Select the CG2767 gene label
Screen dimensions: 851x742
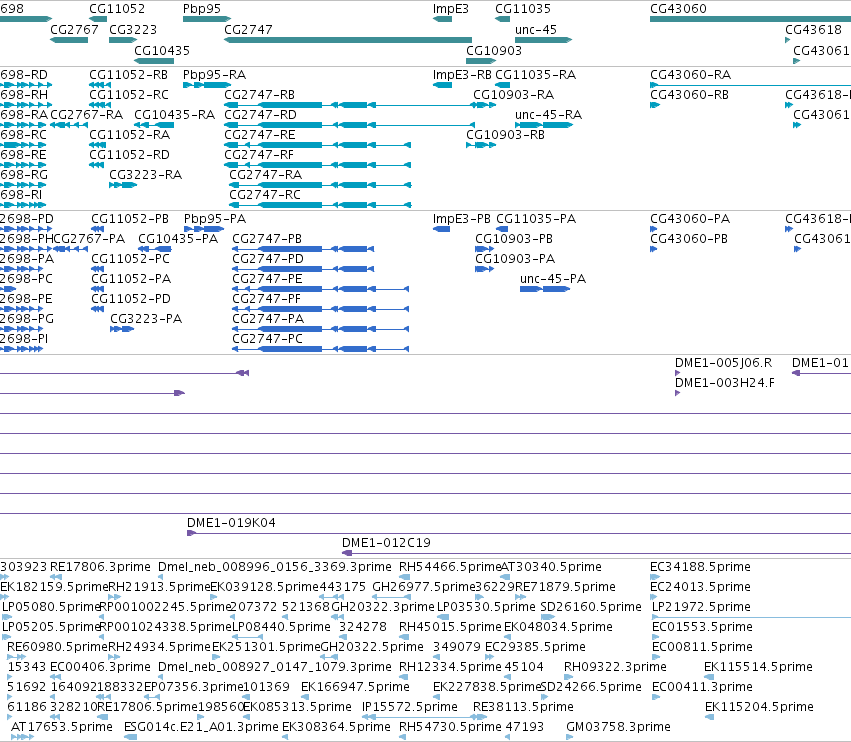(74, 29)
